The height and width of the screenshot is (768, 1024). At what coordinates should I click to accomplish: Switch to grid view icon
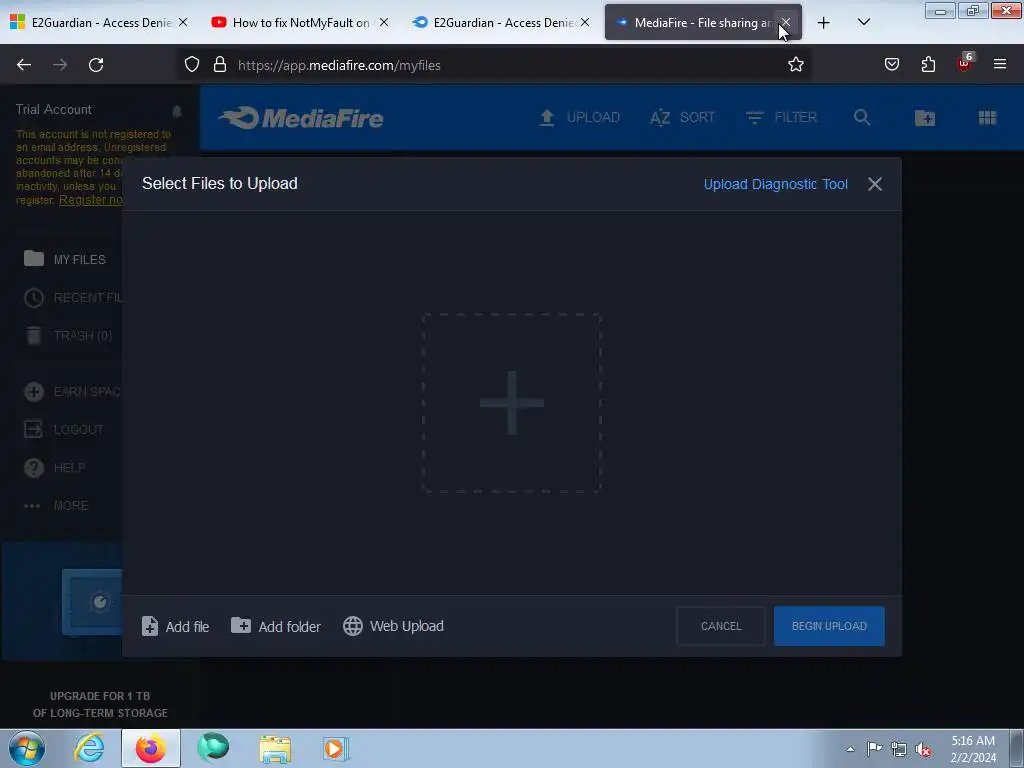point(987,118)
